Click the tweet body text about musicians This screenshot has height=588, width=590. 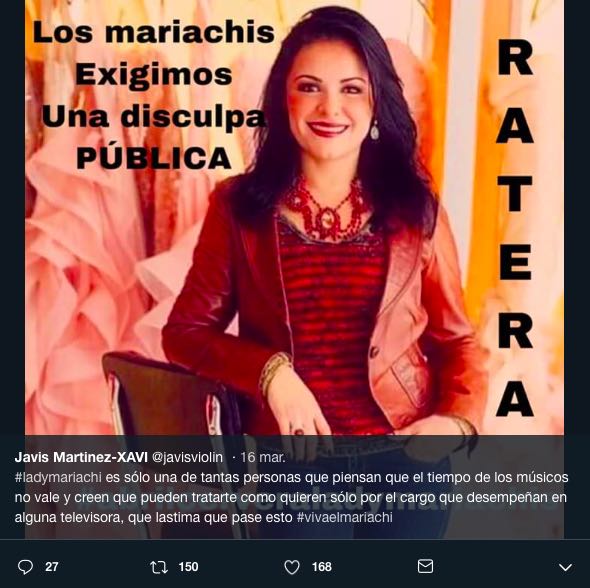(291, 497)
